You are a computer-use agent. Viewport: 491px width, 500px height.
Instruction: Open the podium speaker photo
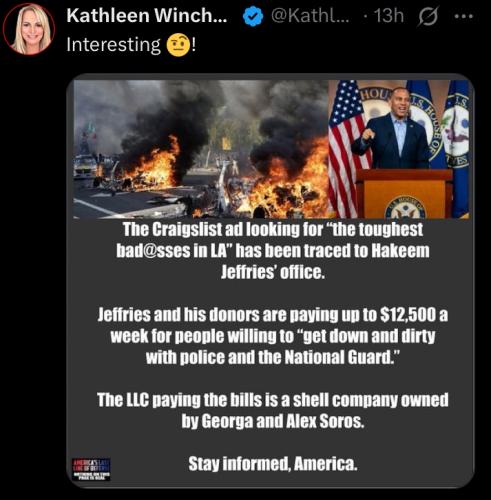[399, 149]
